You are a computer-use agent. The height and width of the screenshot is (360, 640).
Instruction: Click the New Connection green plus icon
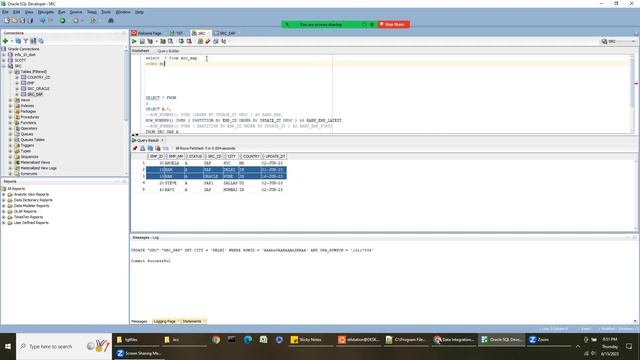(5, 41)
